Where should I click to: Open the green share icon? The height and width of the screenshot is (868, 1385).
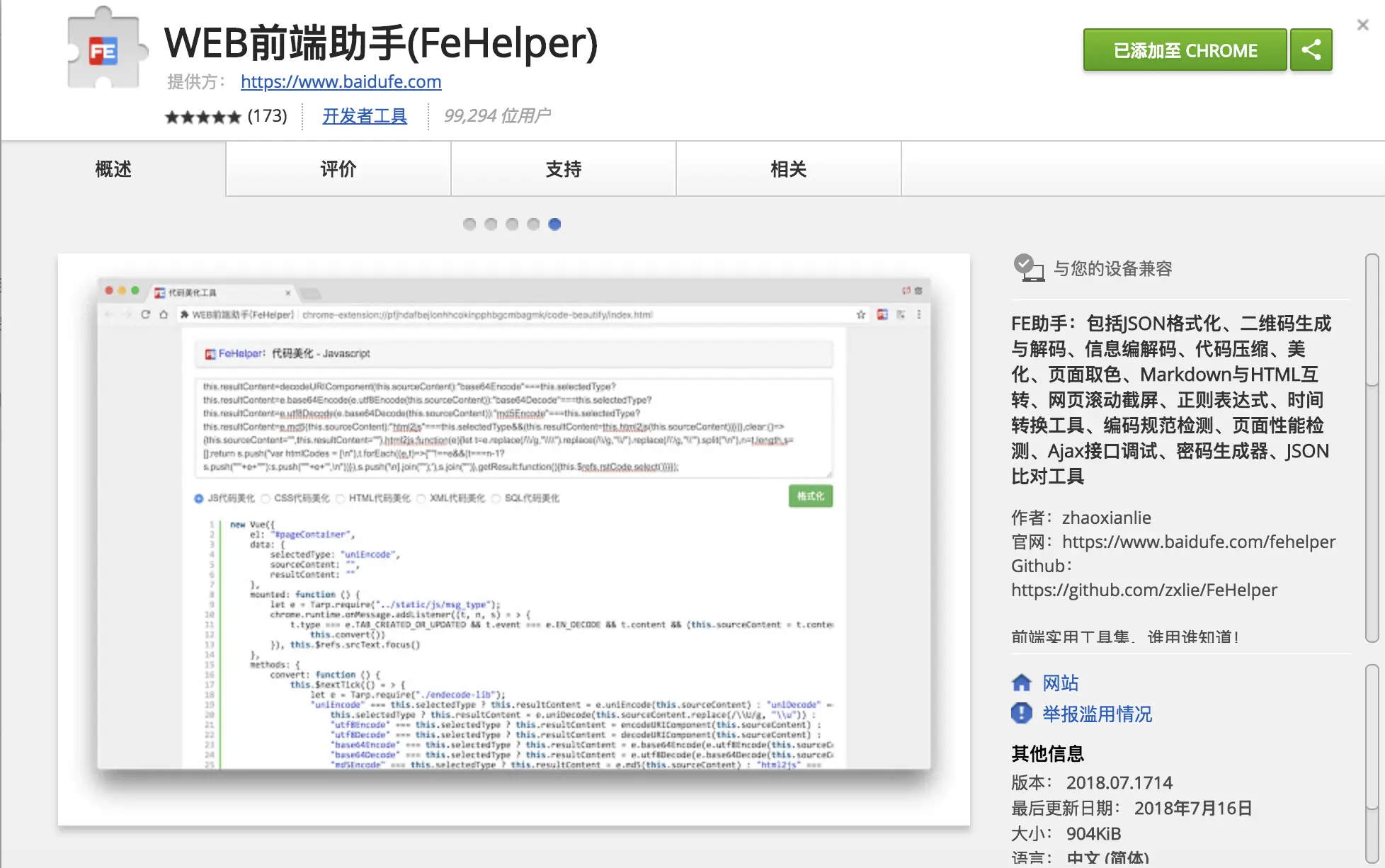(x=1311, y=50)
